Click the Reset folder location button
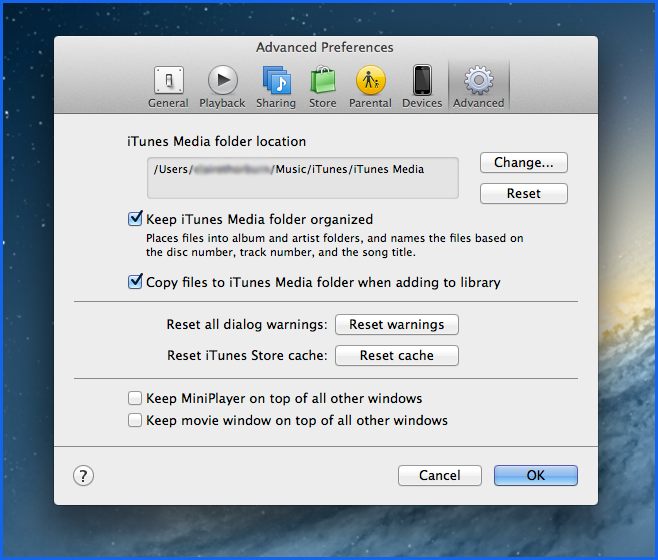Viewport: 658px width, 560px height. click(x=524, y=194)
